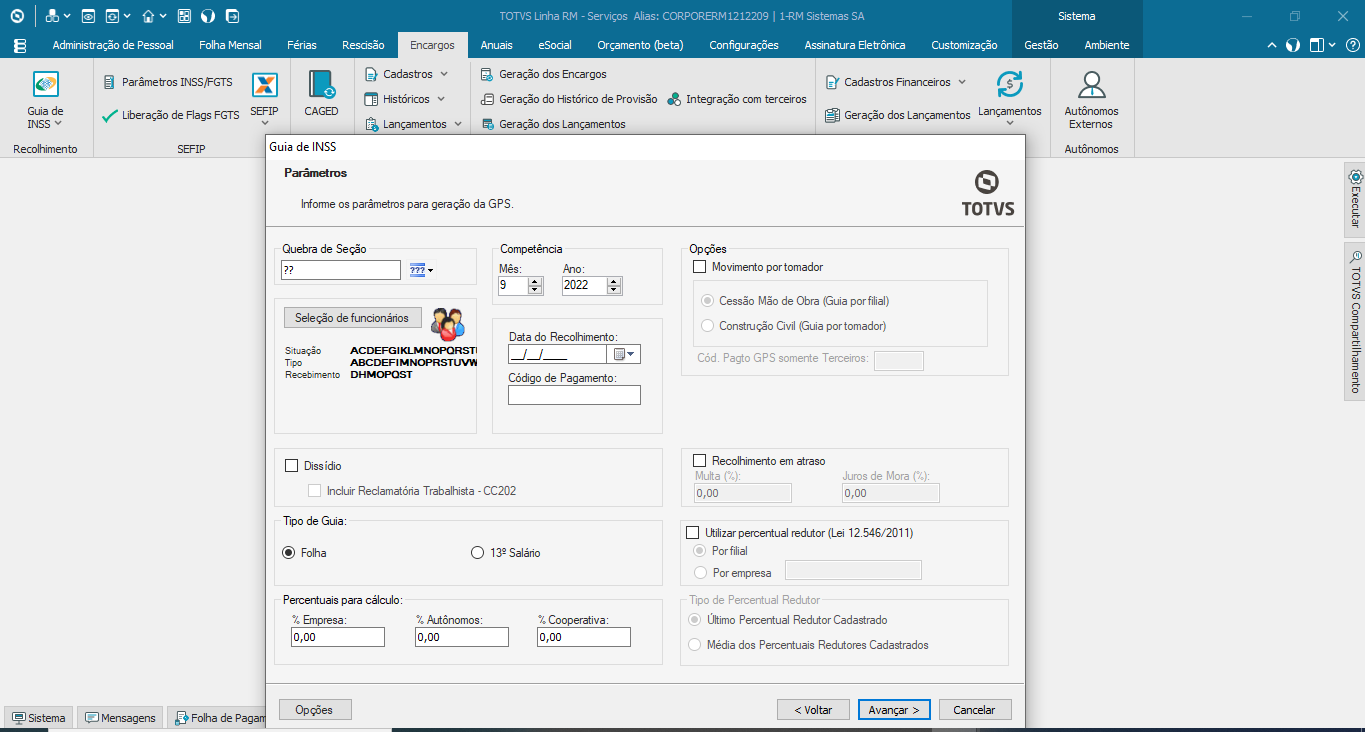
Task: Click the % Cooperativa input field
Action: tap(584, 637)
